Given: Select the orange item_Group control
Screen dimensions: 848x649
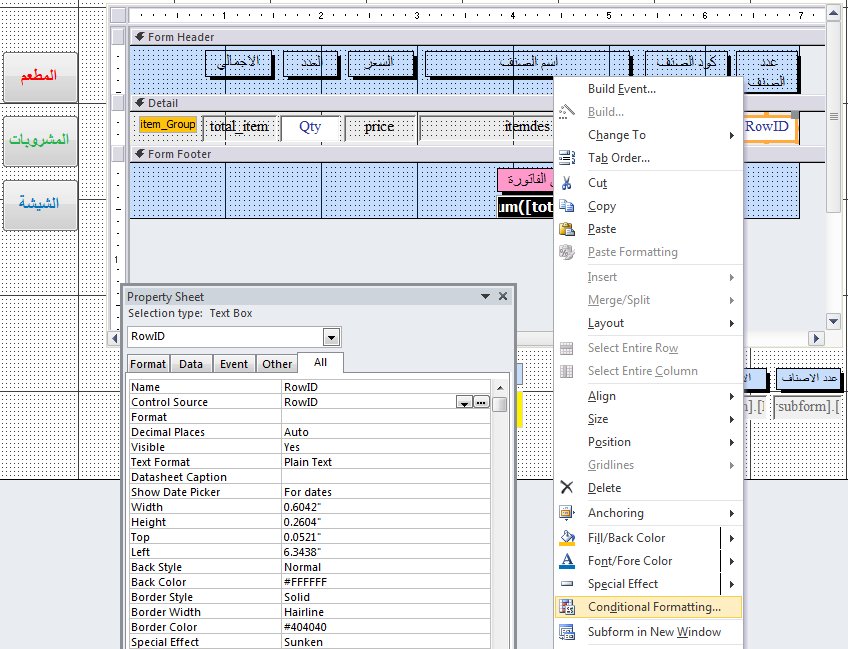Looking at the screenshot, I should (168, 125).
